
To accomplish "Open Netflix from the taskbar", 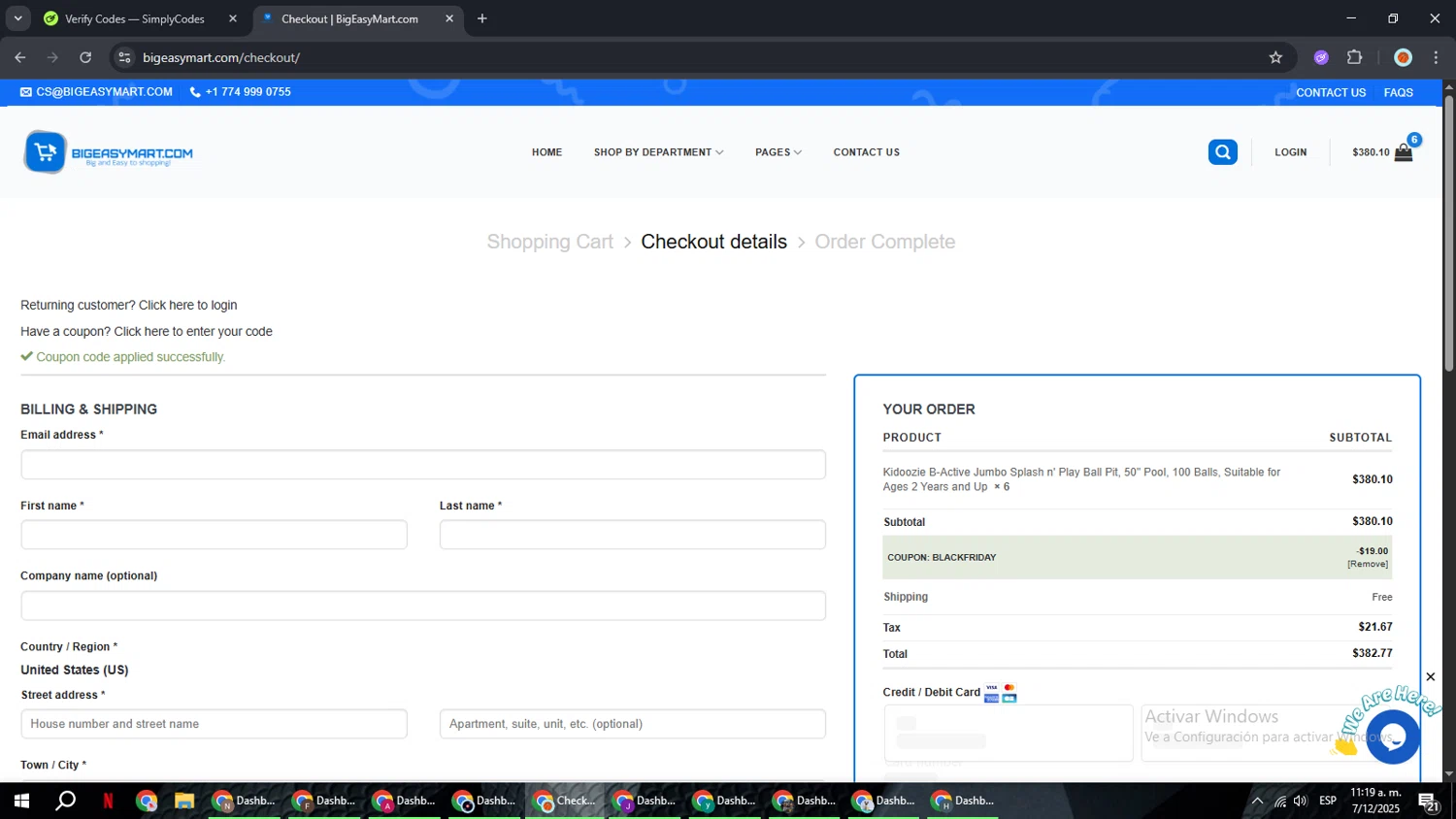I will 108,801.
